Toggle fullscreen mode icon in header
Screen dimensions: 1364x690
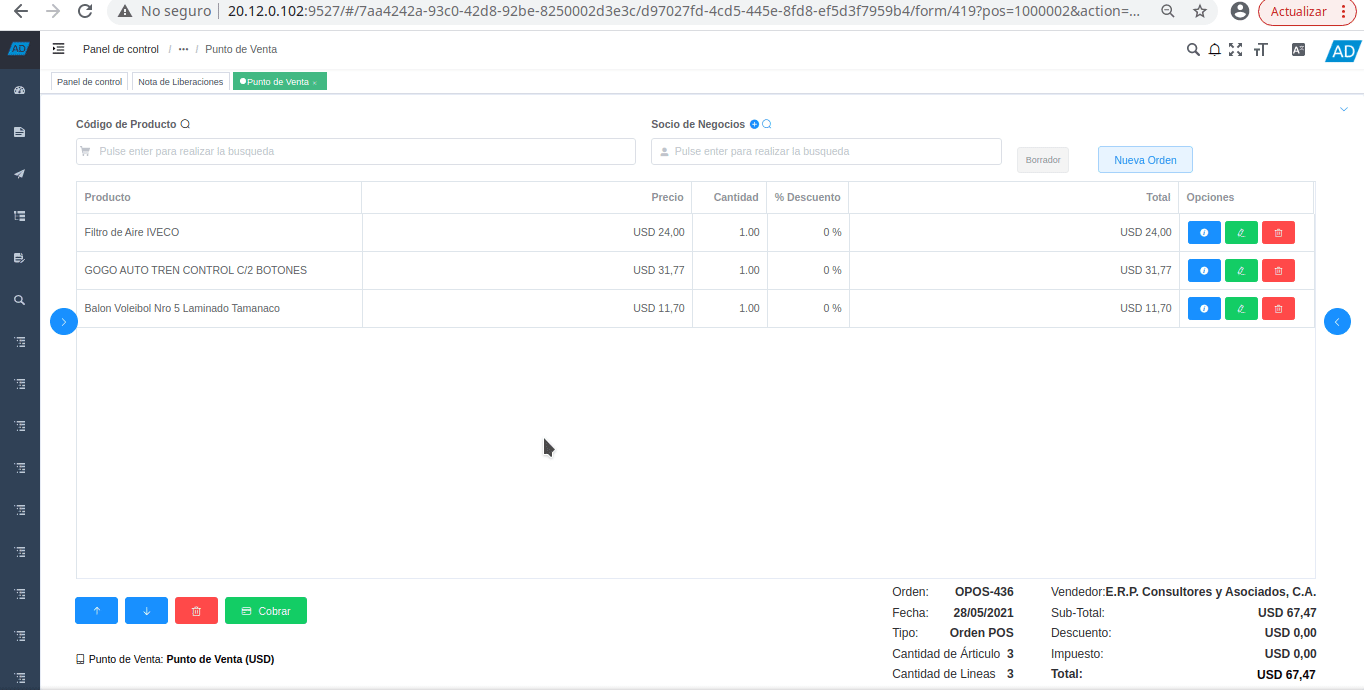(1236, 50)
